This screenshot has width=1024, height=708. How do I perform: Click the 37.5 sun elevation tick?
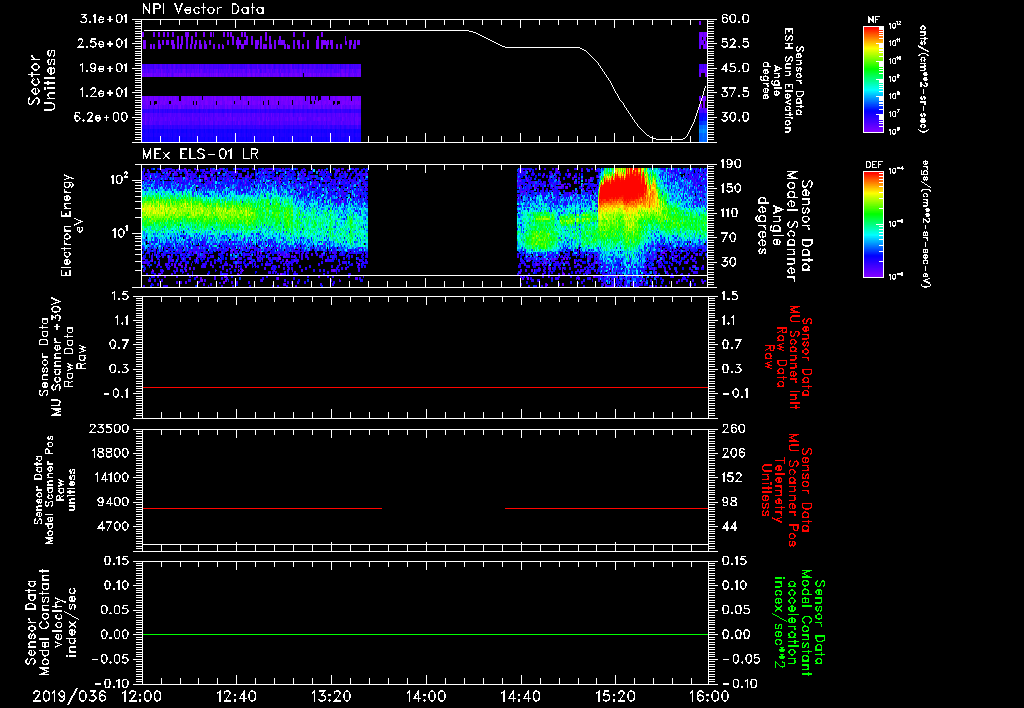[735, 93]
